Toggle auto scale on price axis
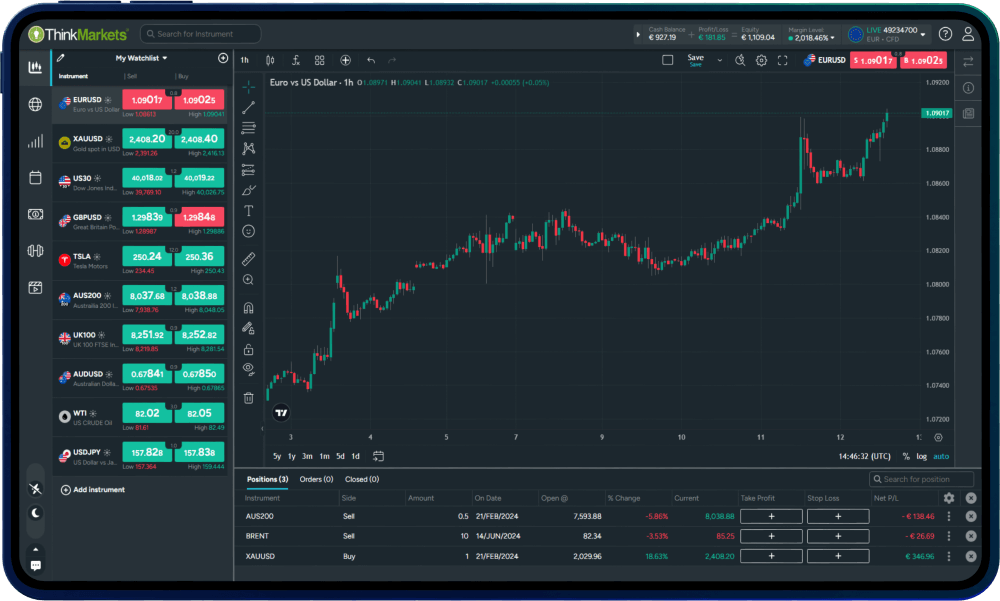This screenshot has height=601, width=1000. pos(941,456)
